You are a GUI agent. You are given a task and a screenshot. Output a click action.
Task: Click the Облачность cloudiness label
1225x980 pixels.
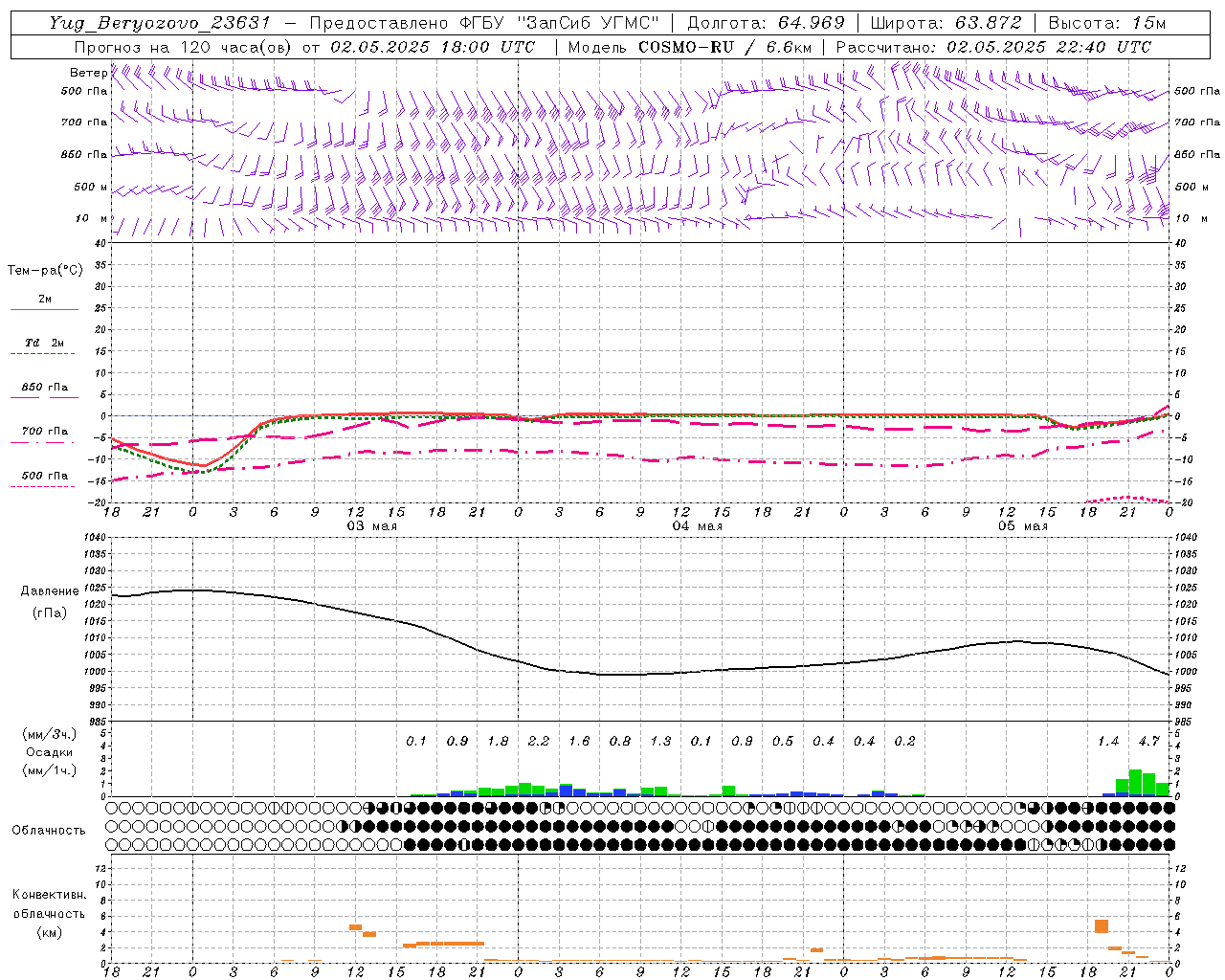tap(49, 831)
